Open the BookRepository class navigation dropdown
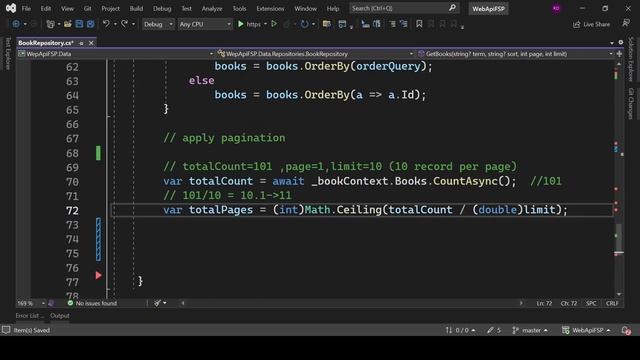This screenshot has width=640, height=360. click(x=315, y=54)
